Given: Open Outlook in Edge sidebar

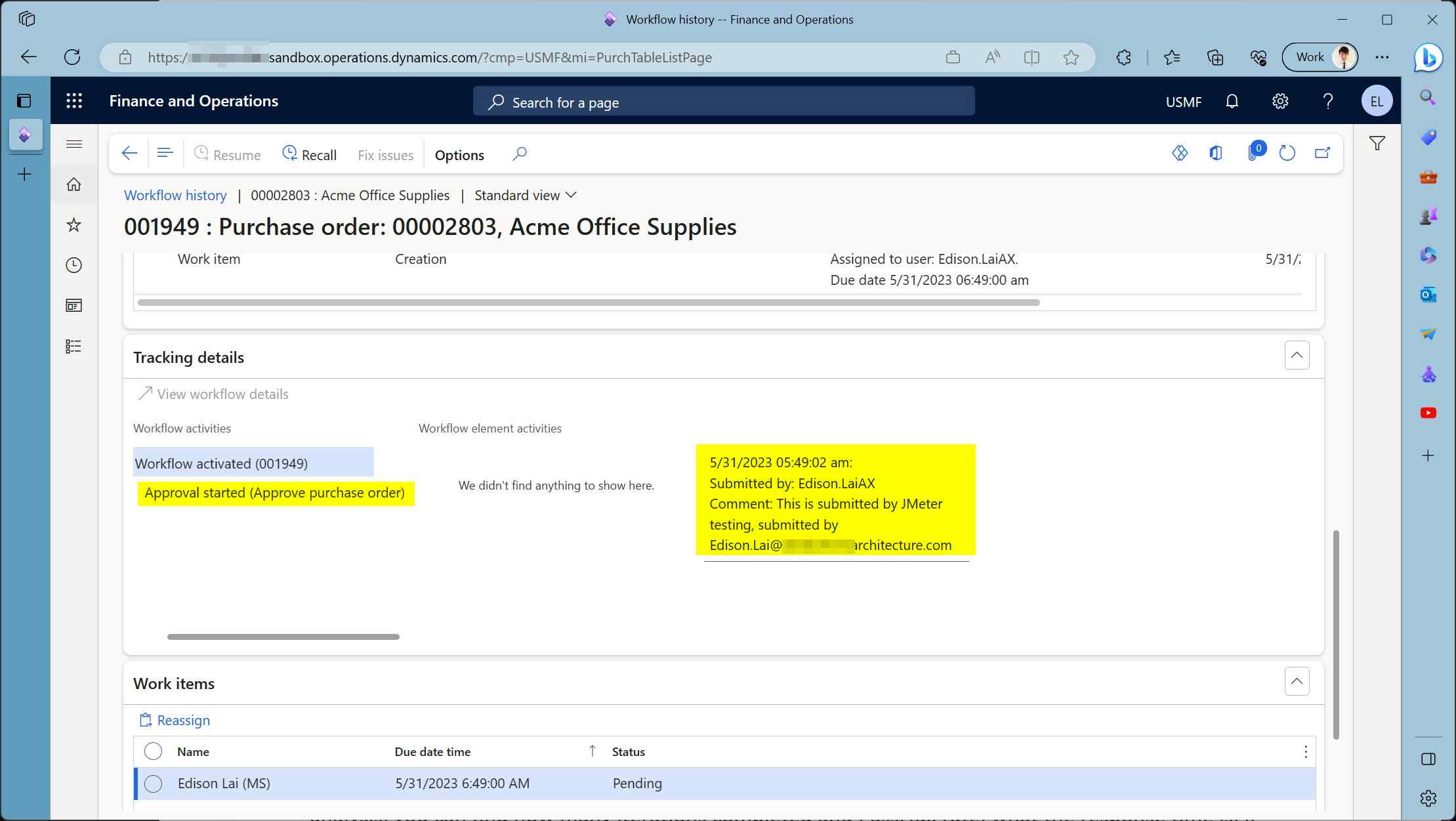Looking at the screenshot, I should (x=1428, y=295).
